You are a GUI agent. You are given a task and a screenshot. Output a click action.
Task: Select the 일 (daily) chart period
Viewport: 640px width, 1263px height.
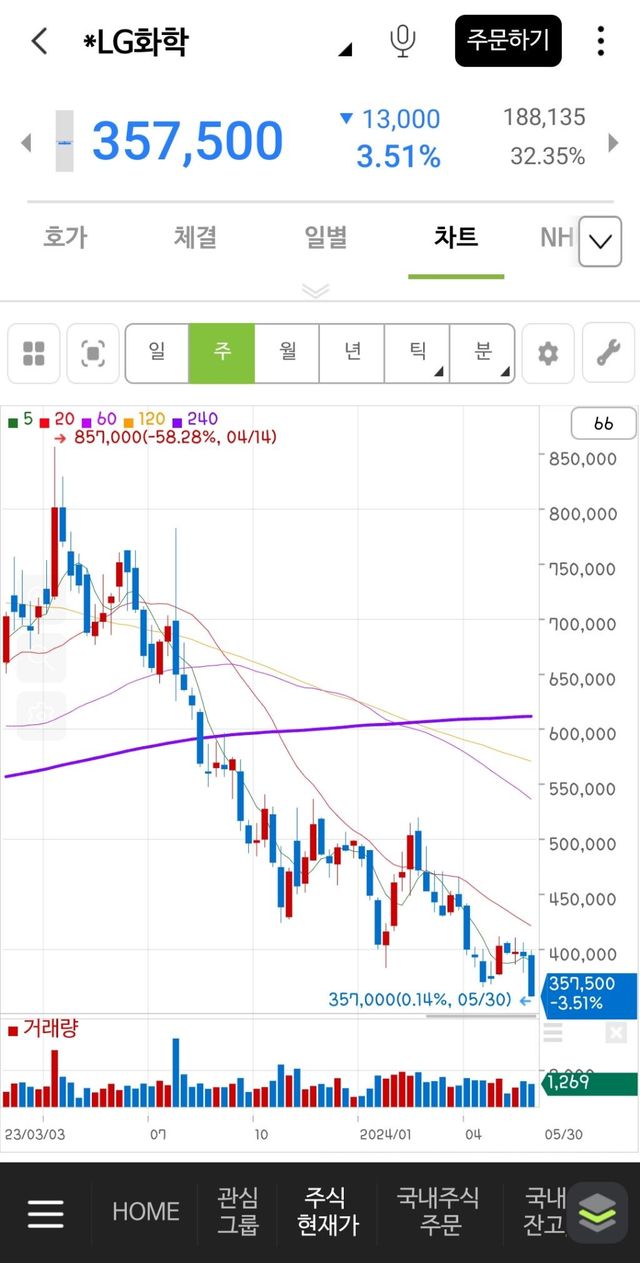tap(157, 353)
